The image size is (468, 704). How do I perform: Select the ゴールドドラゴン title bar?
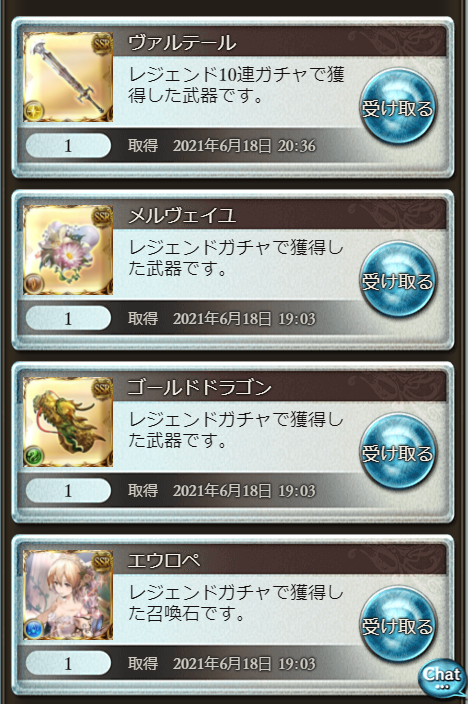click(x=279, y=387)
